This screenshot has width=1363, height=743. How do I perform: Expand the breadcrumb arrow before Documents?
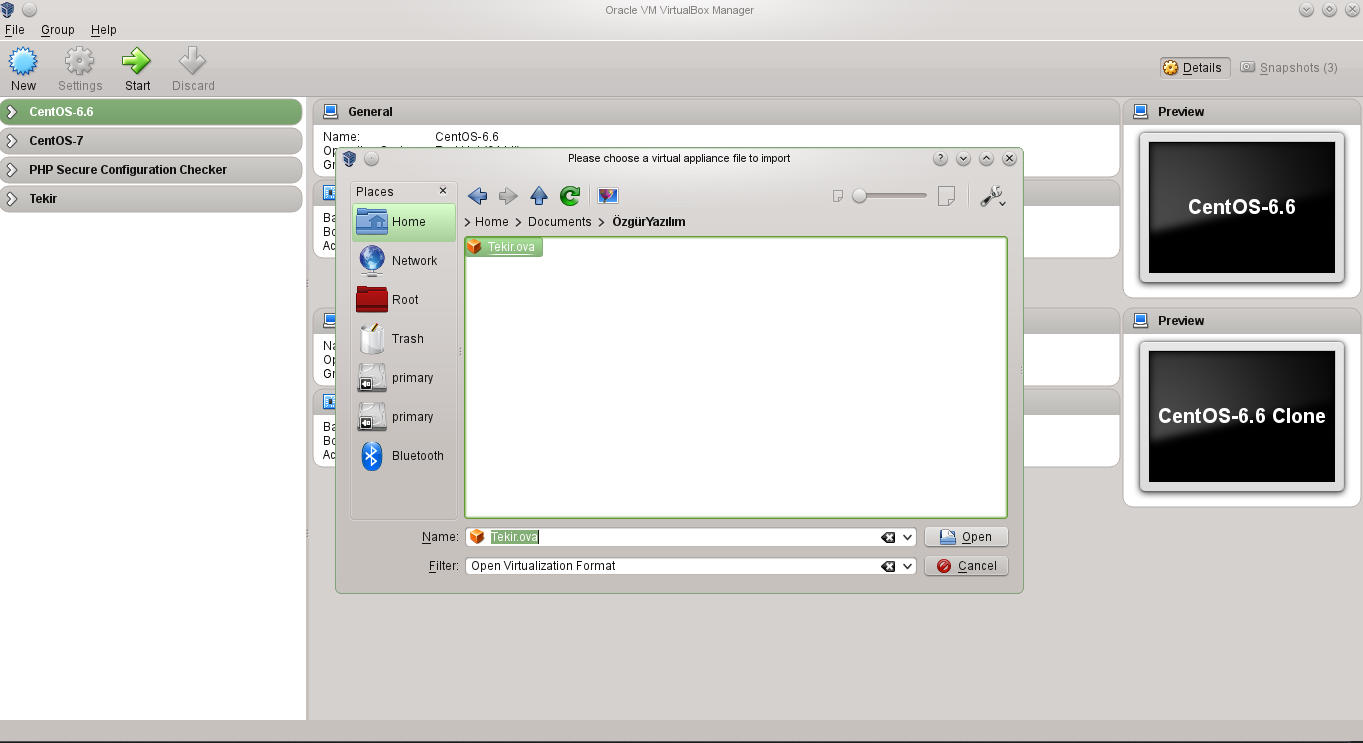pos(519,222)
